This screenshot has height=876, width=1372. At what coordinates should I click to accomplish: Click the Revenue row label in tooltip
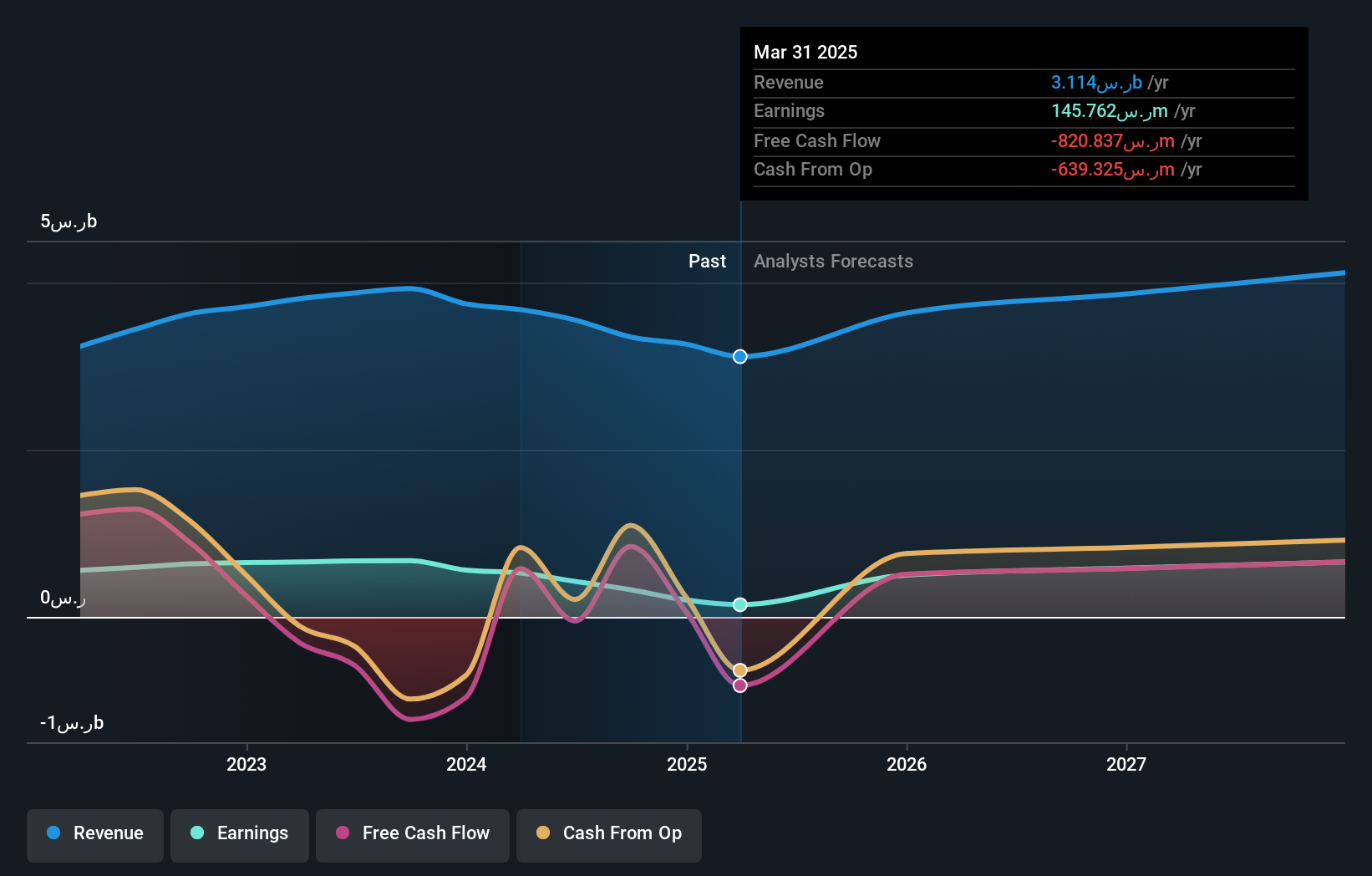[788, 83]
